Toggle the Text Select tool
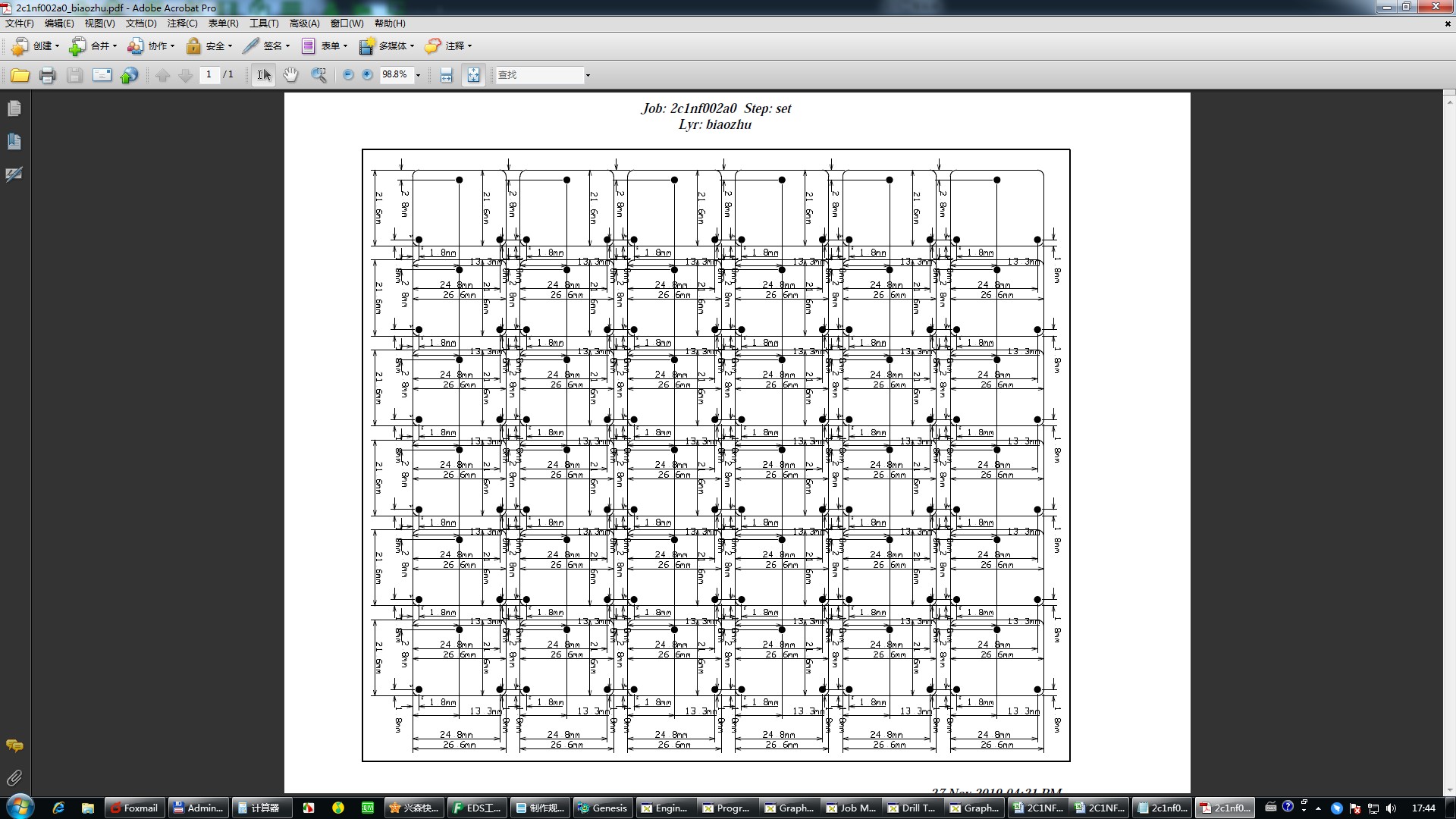1456x819 pixels. (x=263, y=75)
